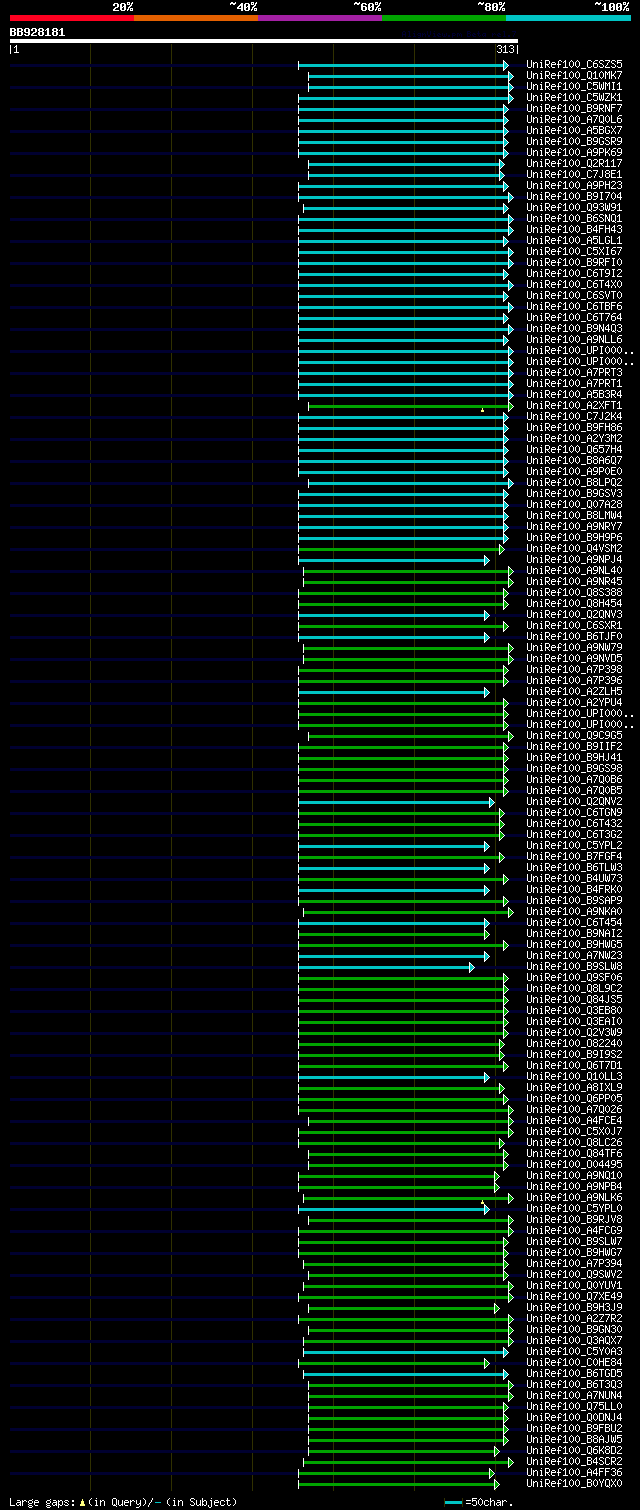Select the UniRef100_Q9C9G5 entry
This screenshot has height=1510, width=640.
[574, 735]
